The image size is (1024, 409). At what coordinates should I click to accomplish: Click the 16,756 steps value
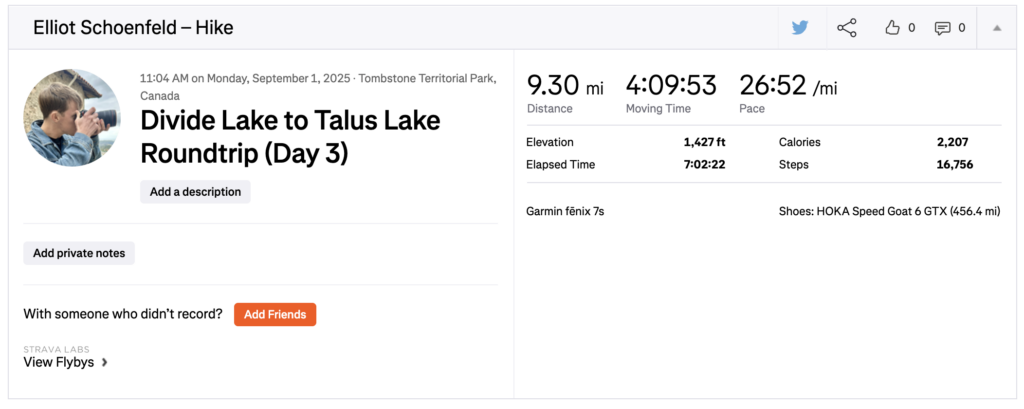(954, 164)
